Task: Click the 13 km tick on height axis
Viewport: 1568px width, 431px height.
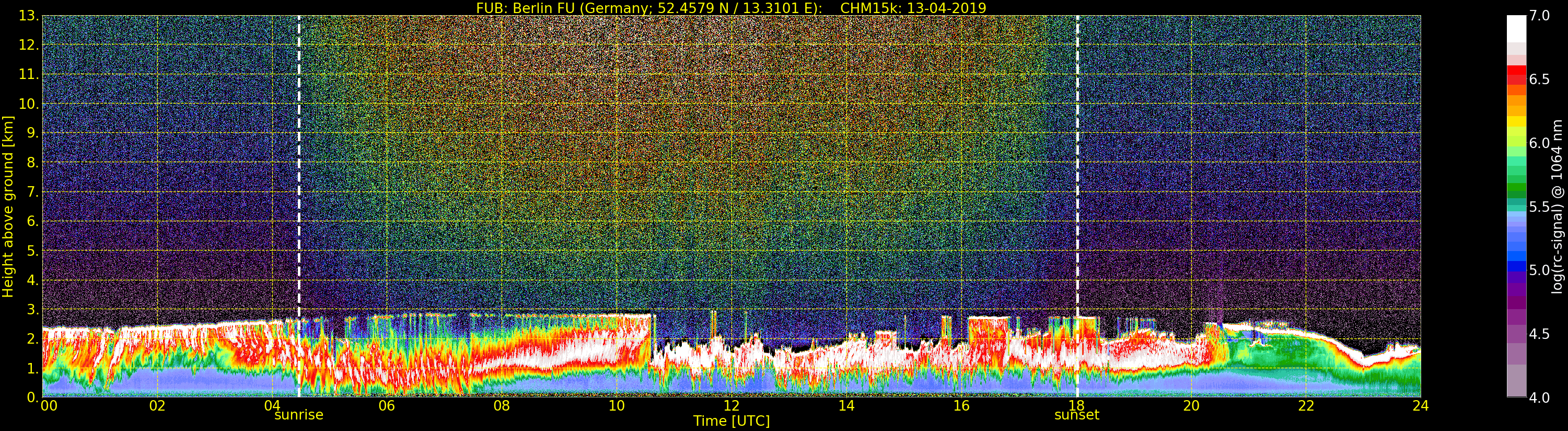Action: click(x=28, y=16)
